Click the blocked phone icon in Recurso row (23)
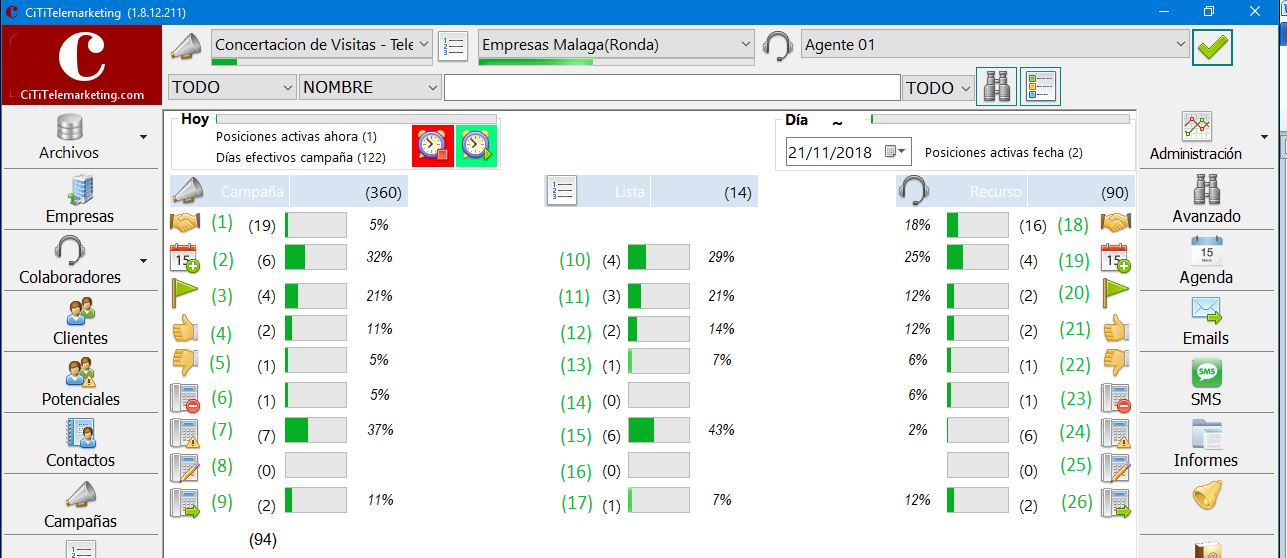 pos(1116,398)
